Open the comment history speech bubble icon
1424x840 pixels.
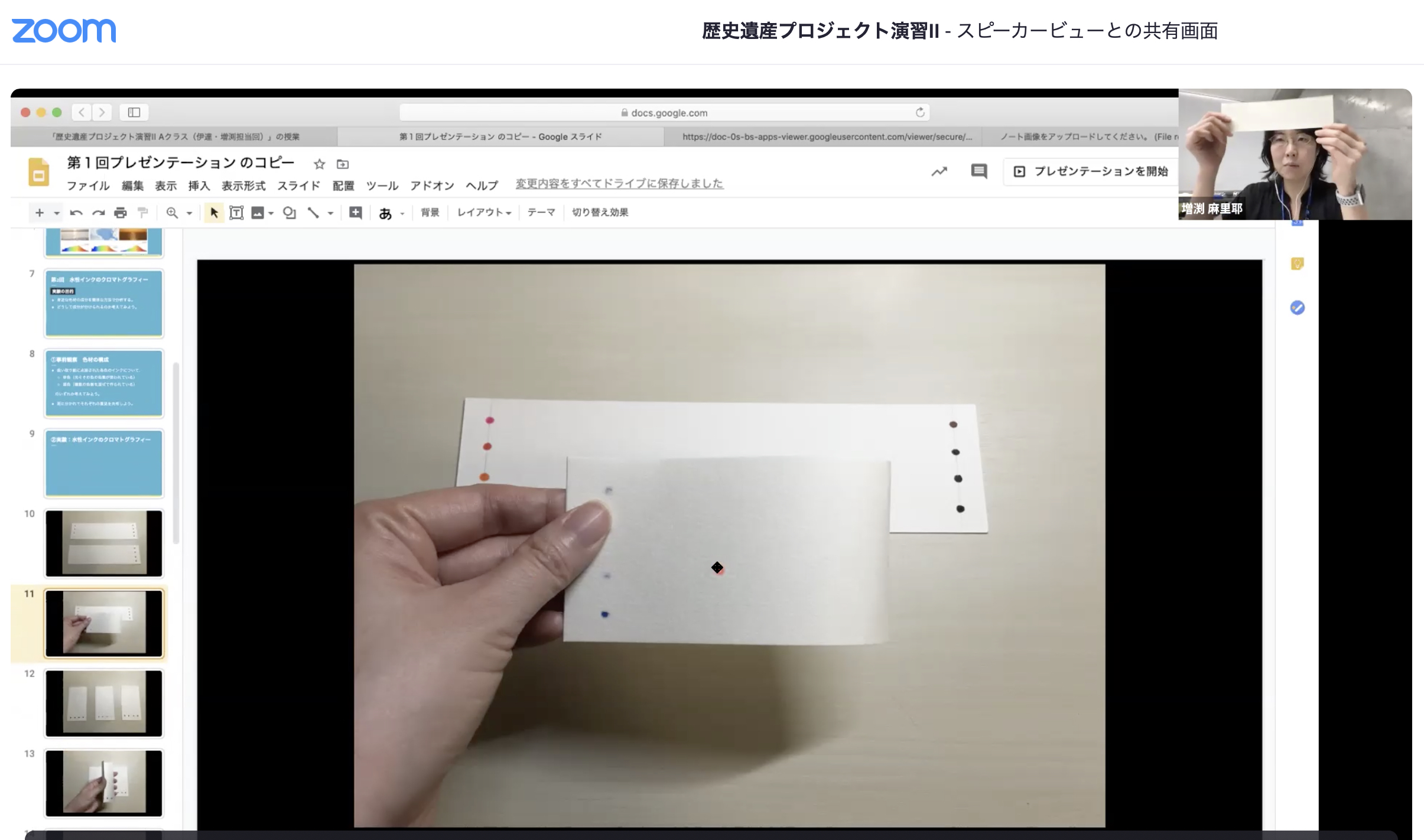(979, 171)
